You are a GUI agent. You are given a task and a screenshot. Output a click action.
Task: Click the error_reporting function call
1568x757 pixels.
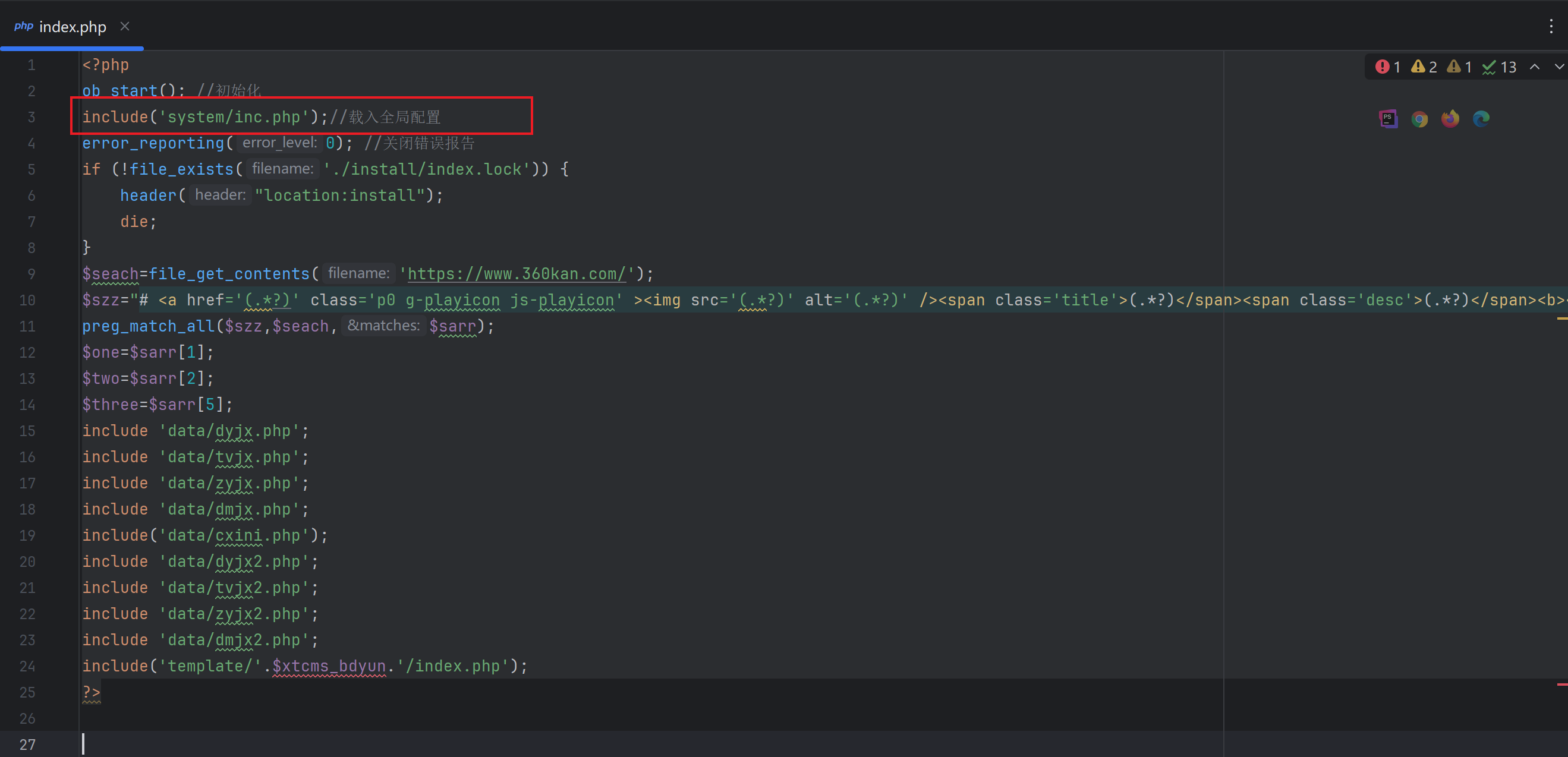click(153, 143)
